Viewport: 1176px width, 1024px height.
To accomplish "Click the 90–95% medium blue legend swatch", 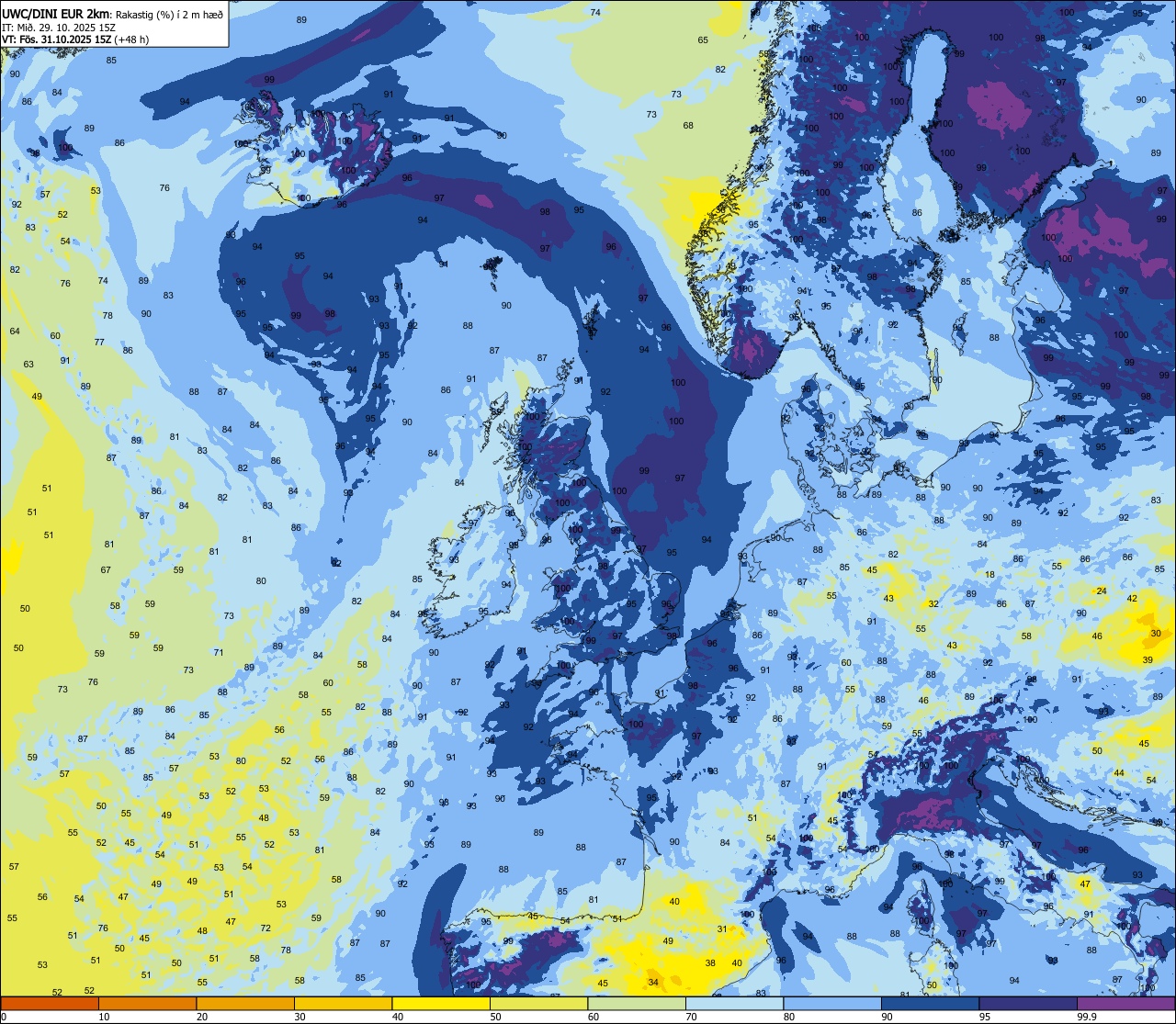I will (x=930, y=1003).
